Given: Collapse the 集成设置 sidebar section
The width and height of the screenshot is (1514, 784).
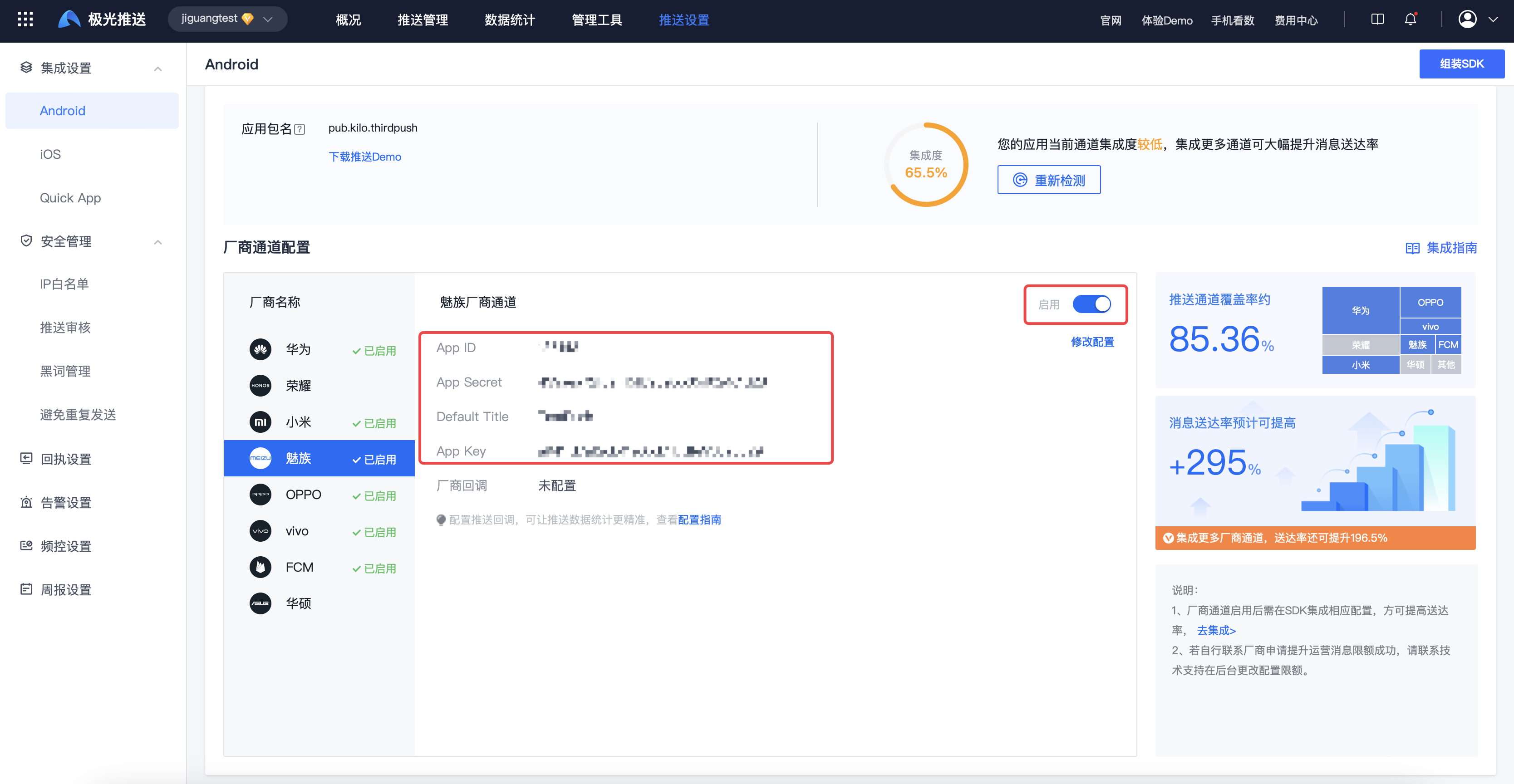Looking at the screenshot, I should pos(157,69).
